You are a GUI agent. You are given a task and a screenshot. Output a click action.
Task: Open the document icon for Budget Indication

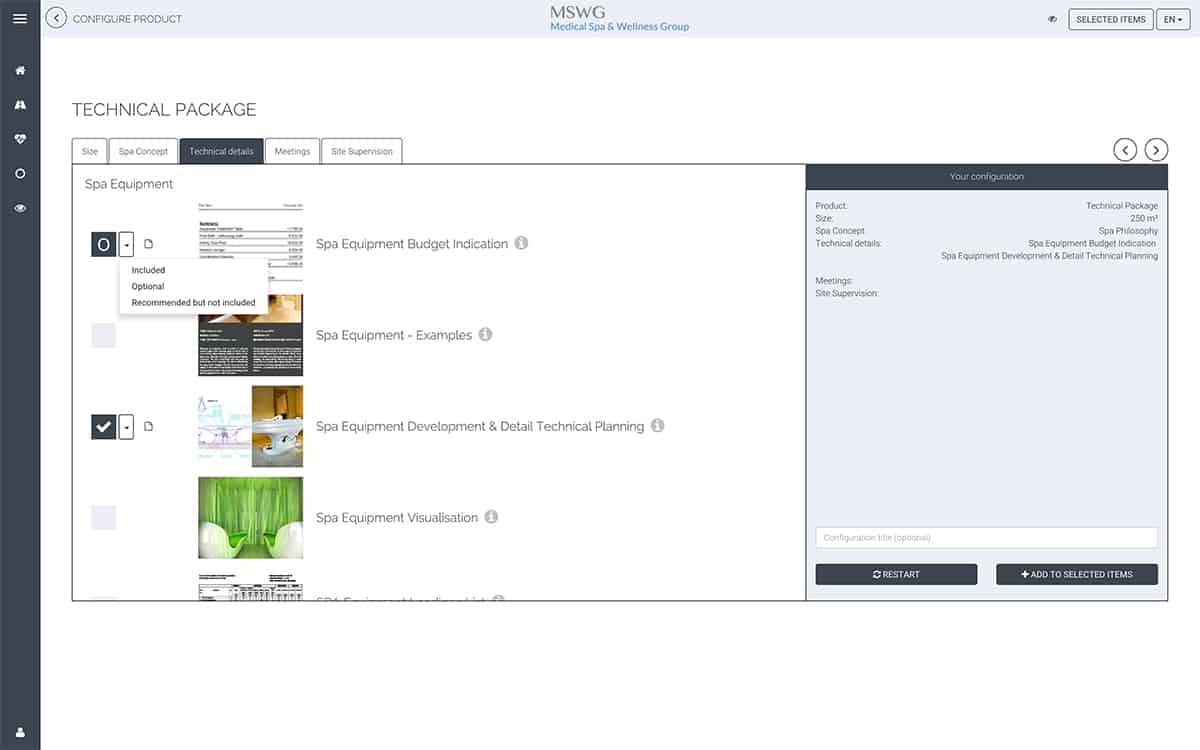pyautogui.click(x=148, y=244)
